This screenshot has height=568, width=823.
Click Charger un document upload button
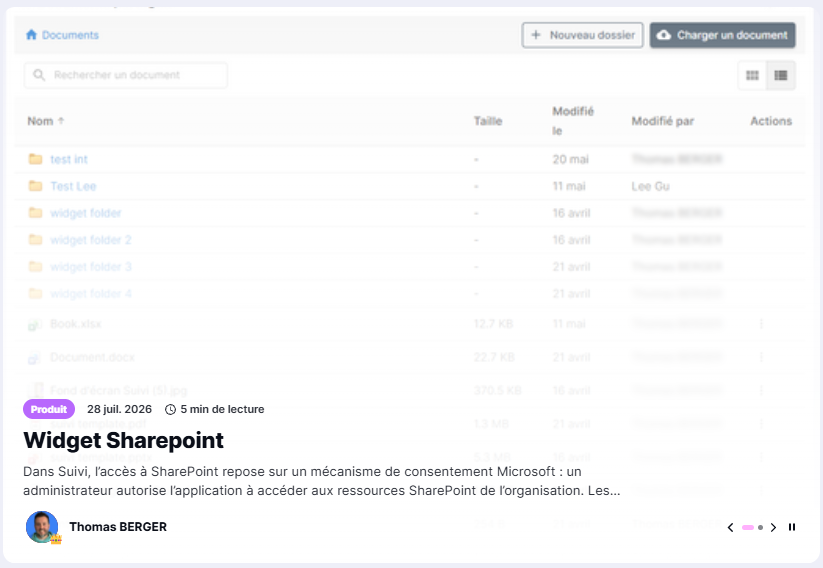723,35
